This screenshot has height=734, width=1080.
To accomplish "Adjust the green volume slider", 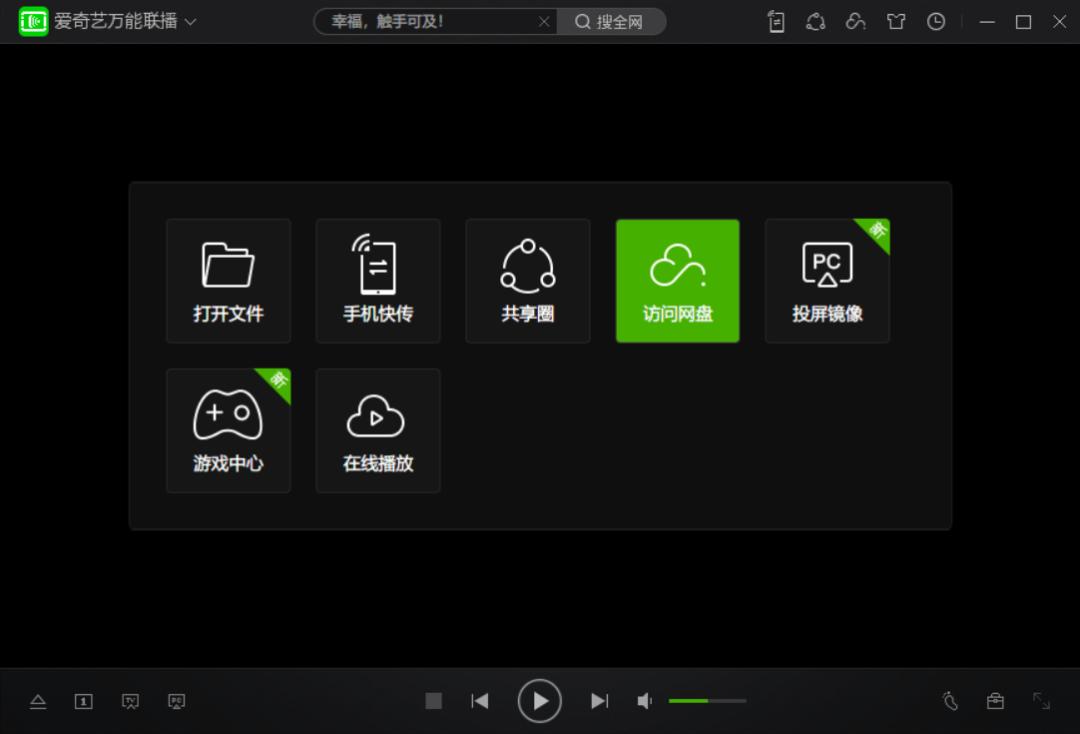I will pyautogui.click(x=700, y=700).
